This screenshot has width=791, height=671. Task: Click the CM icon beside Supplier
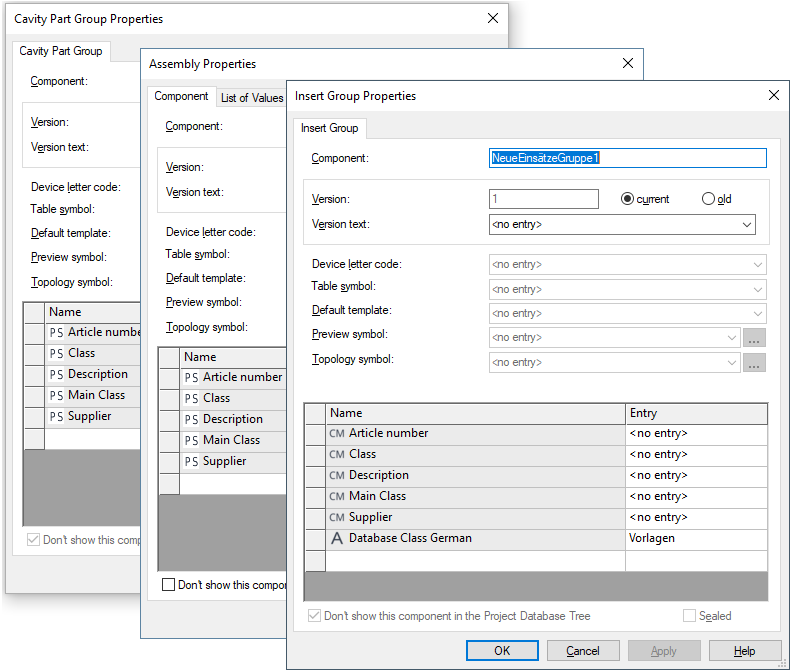click(x=337, y=518)
